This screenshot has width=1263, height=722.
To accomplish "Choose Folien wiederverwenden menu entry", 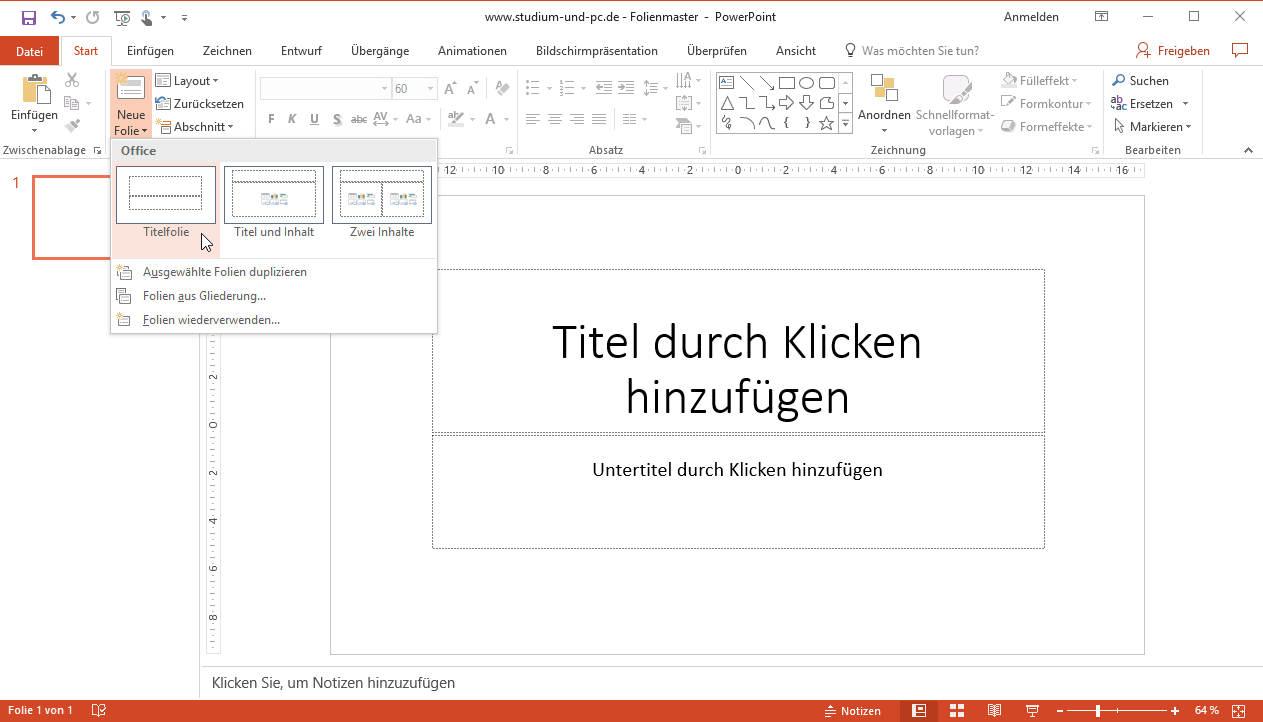I will (x=211, y=320).
